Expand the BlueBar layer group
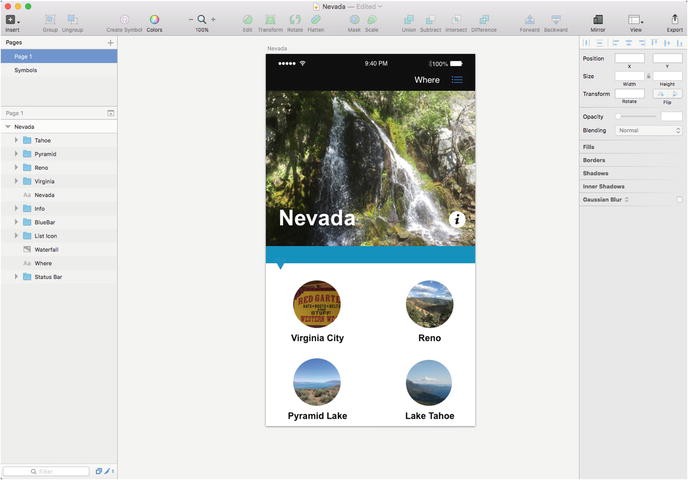Image resolution: width=688 pixels, height=480 pixels. (x=16, y=222)
